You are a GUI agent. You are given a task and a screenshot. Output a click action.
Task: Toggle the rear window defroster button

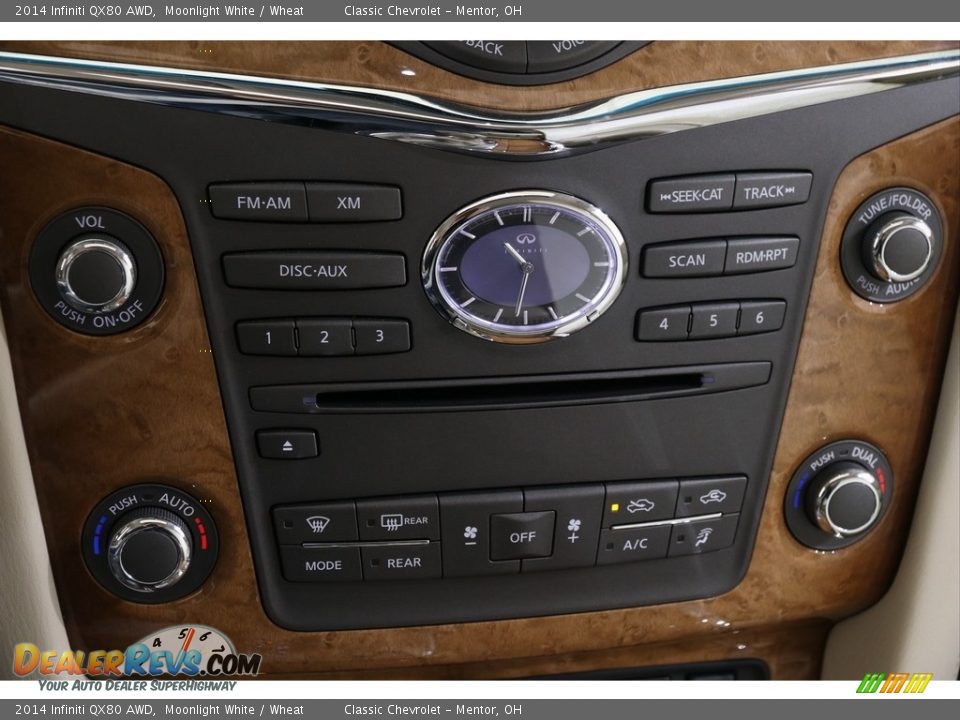[x=399, y=520]
